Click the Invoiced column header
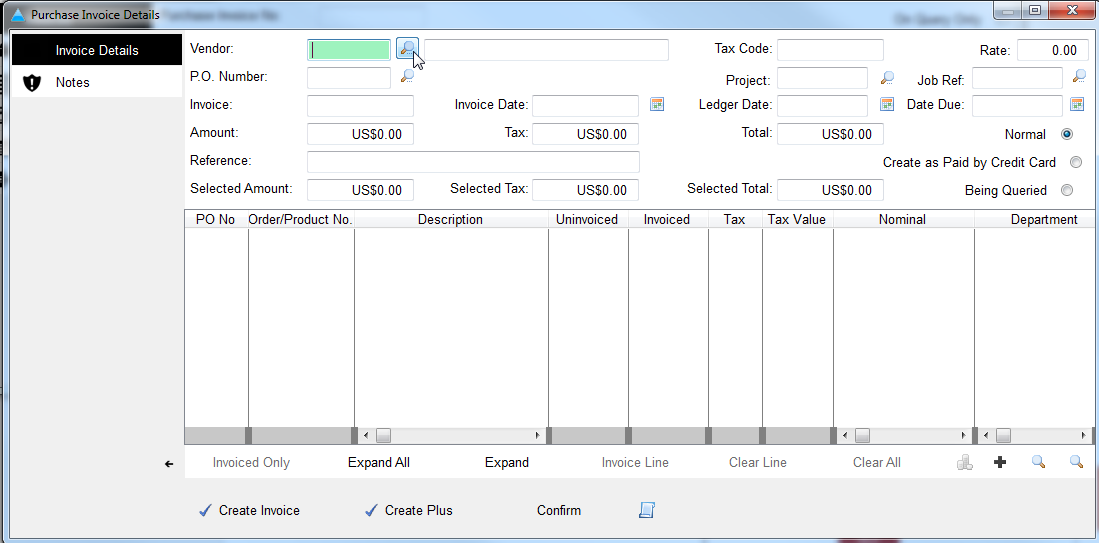This screenshot has height=543, width=1099. (667, 219)
